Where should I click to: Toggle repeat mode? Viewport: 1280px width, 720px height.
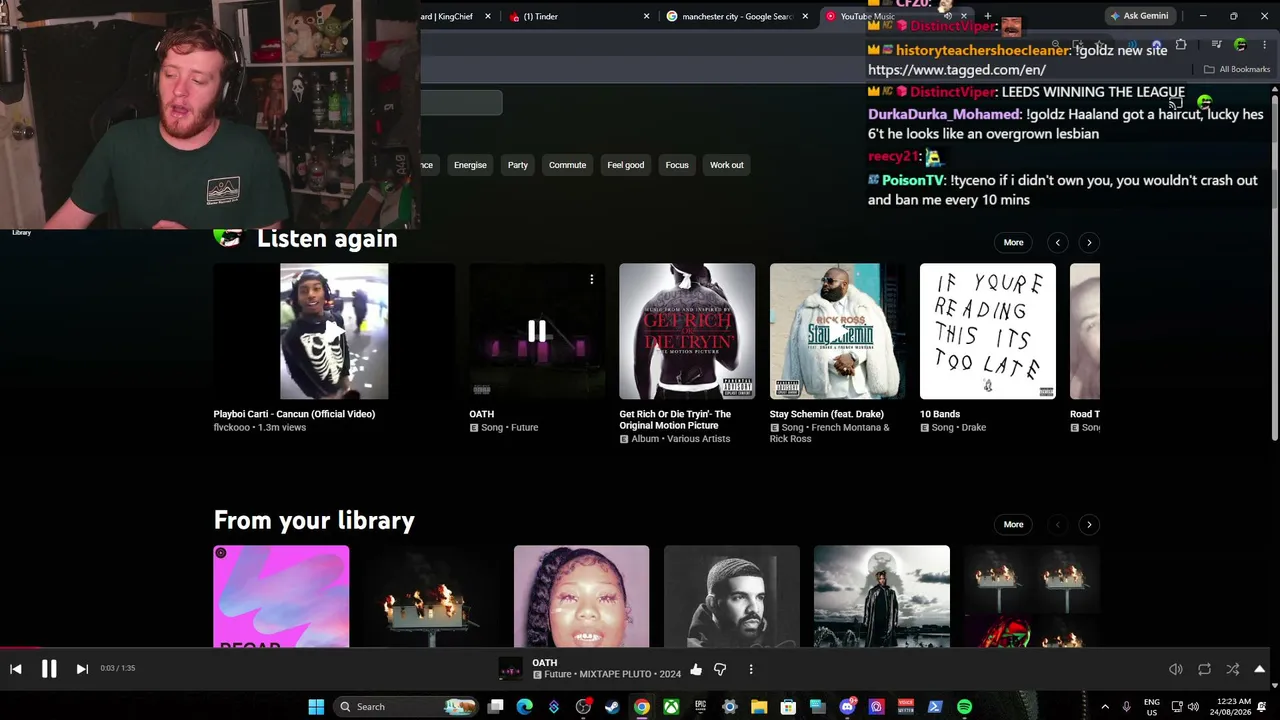pyautogui.click(x=1204, y=669)
